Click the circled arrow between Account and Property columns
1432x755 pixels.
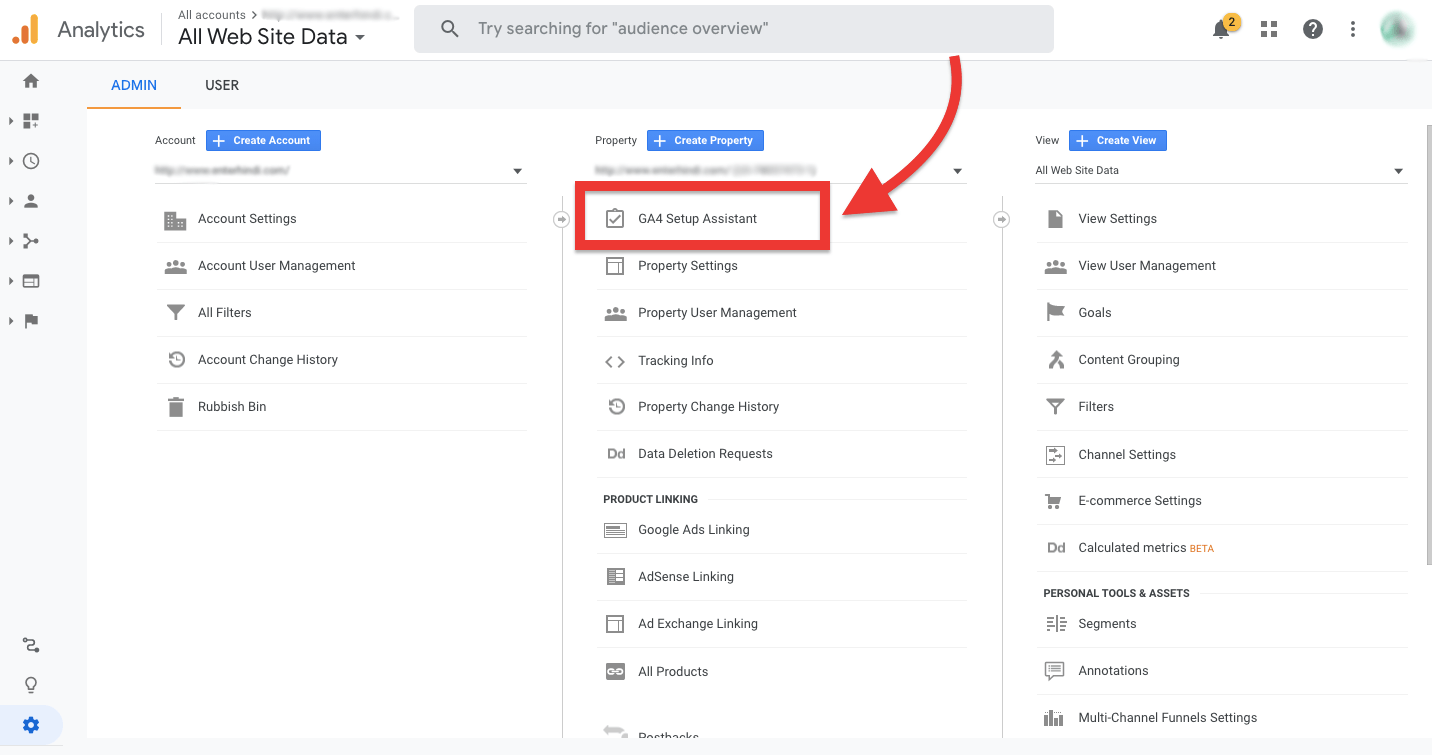coord(562,219)
